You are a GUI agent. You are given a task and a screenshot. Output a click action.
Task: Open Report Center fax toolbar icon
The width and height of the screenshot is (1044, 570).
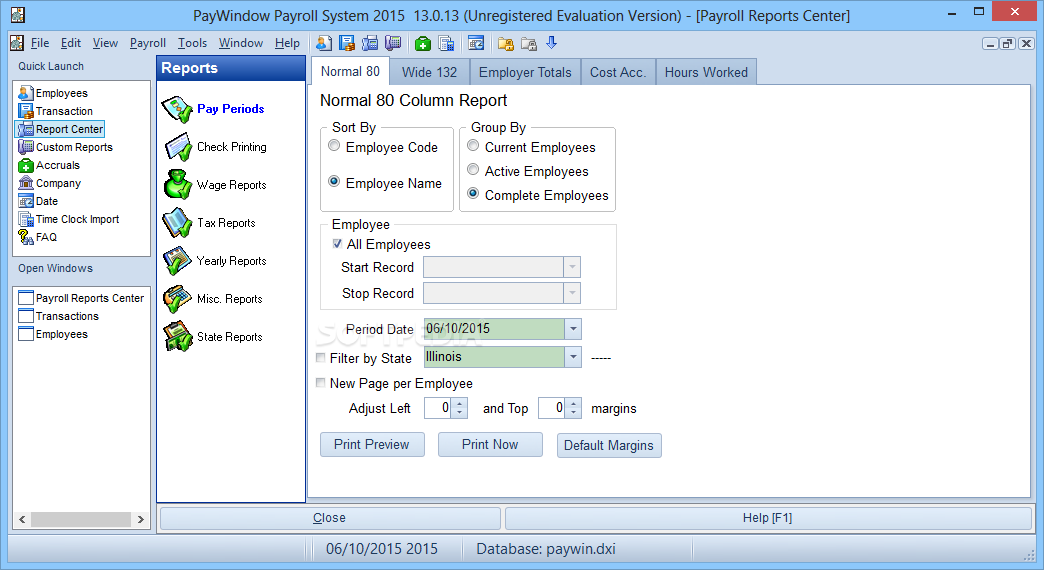(370, 43)
